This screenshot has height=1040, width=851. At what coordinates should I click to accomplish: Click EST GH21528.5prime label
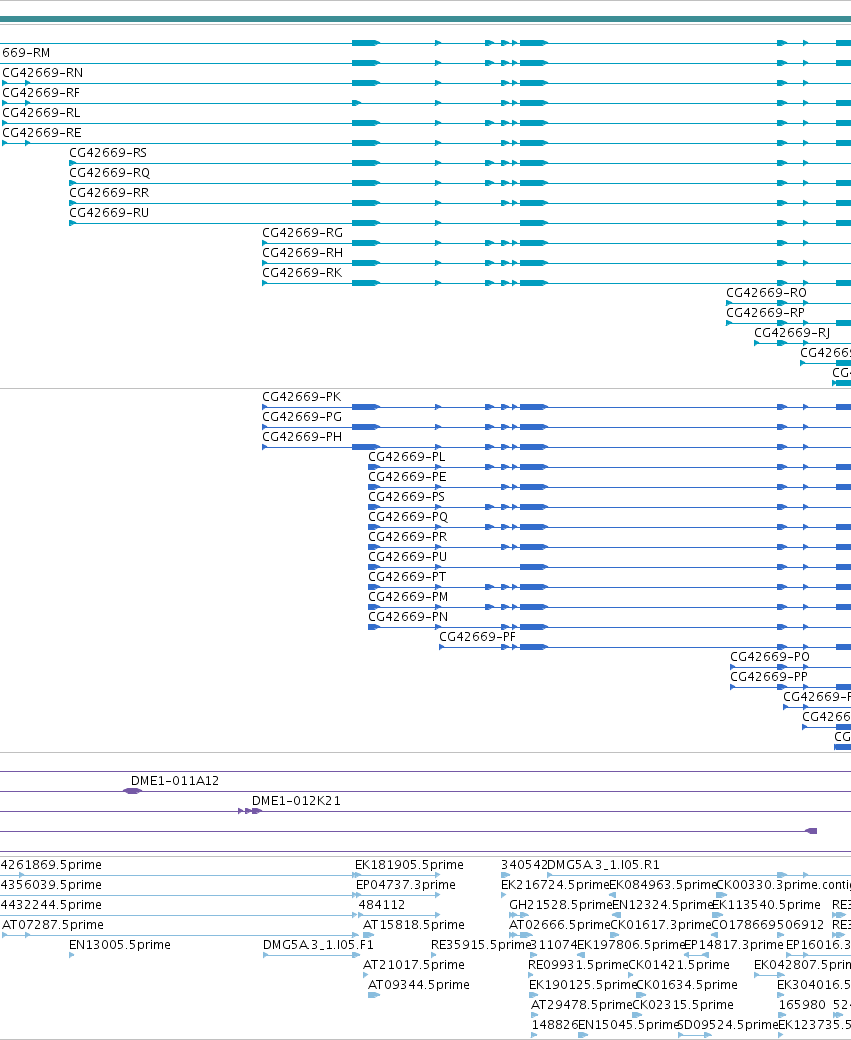click(560, 905)
